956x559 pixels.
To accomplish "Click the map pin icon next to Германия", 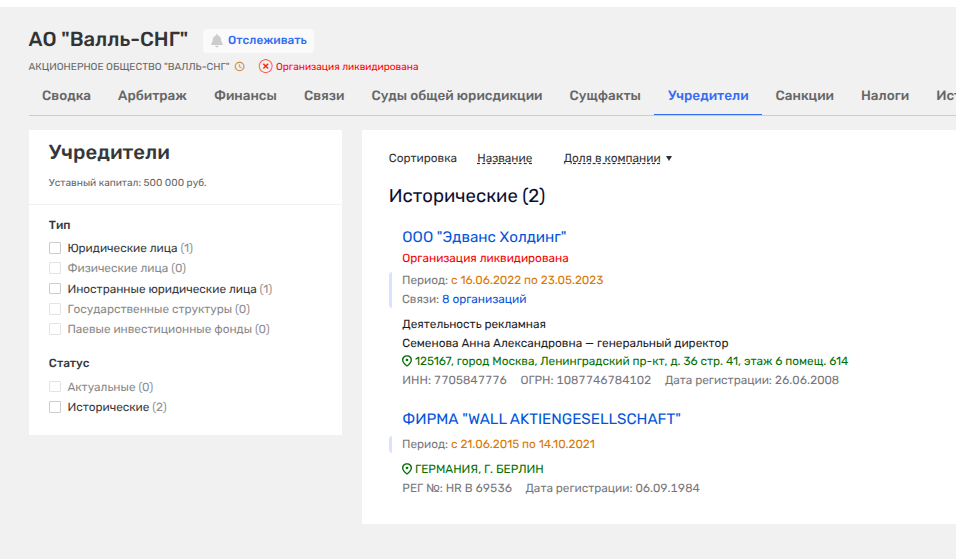I will click(x=407, y=469).
